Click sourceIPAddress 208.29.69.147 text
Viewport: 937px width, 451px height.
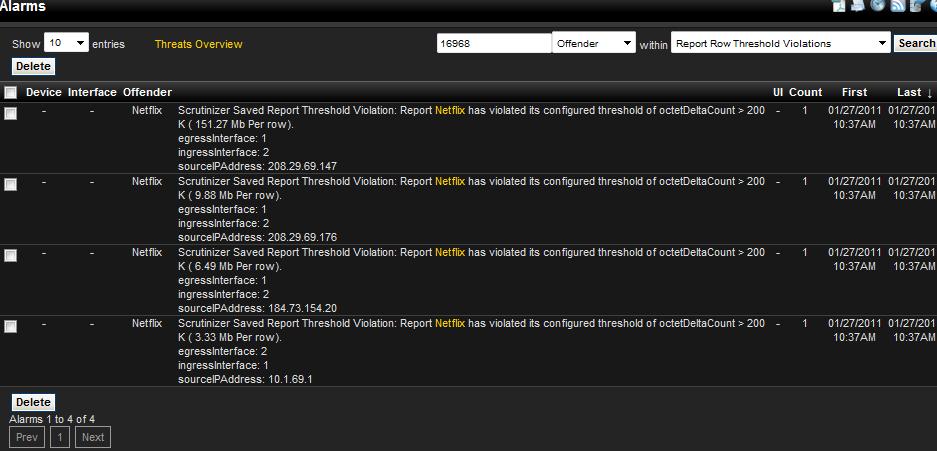[258, 167]
